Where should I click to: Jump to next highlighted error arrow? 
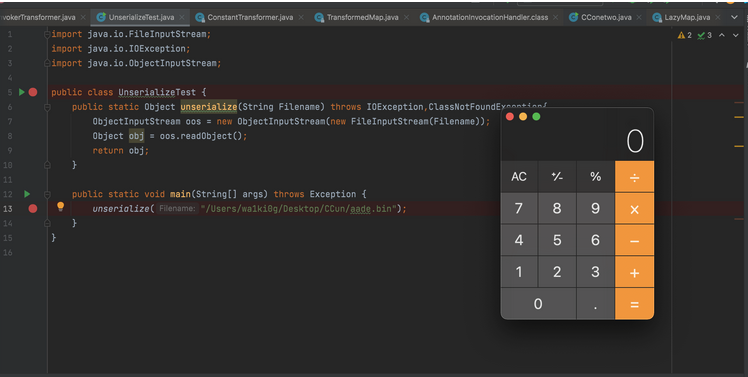click(736, 35)
